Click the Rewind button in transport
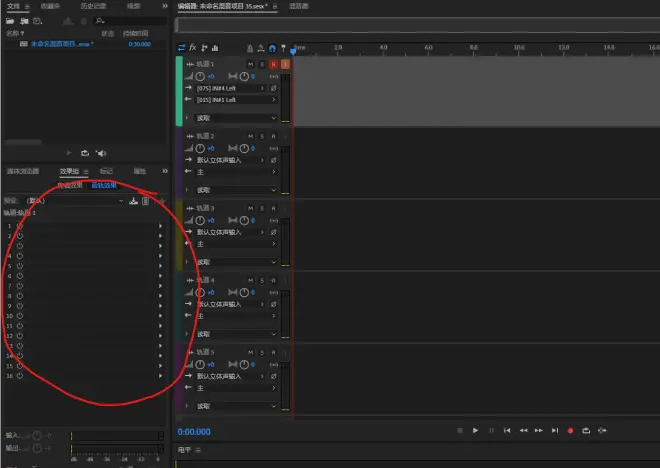 point(523,431)
